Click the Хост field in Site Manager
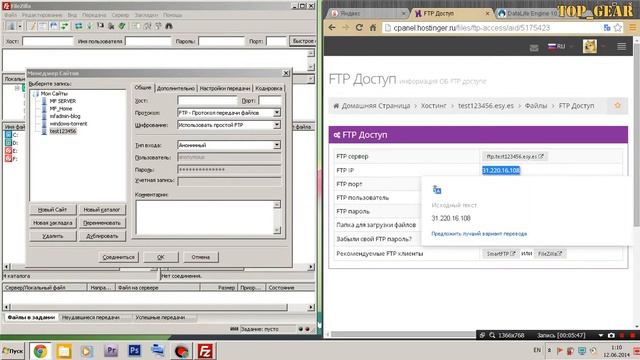Viewport: 640px width, 360px height. pyautogui.click(x=207, y=100)
